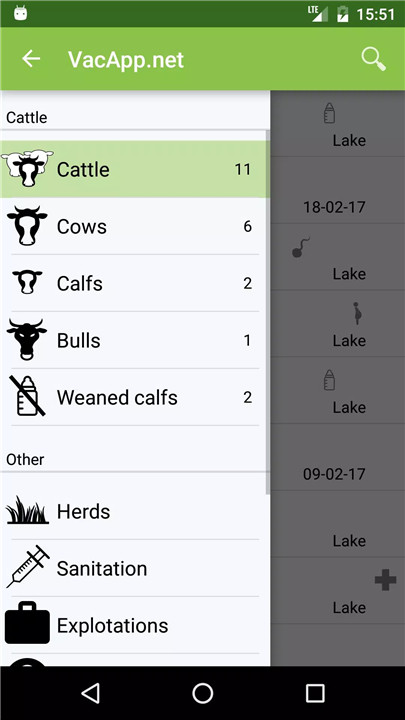Tap the syringe Sanitation icon
This screenshot has width=405, height=720.
click(x=28, y=568)
